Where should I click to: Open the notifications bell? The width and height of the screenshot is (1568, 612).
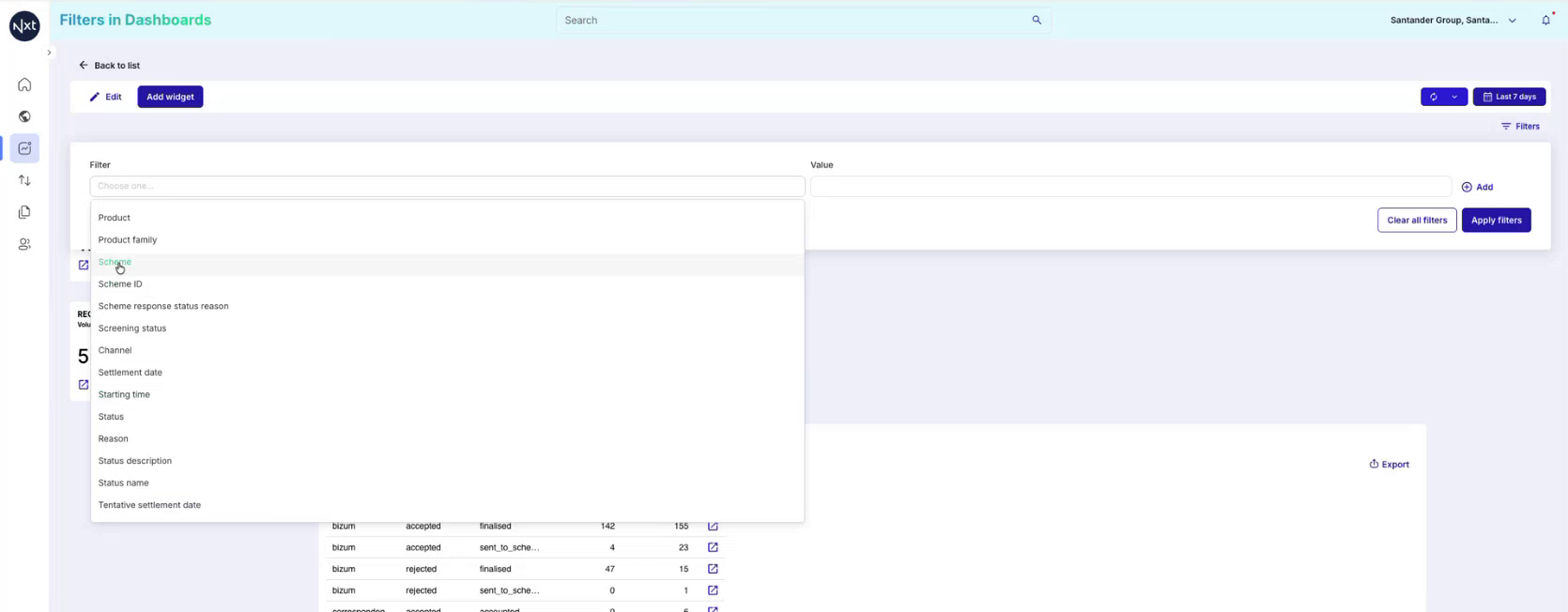click(x=1545, y=20)
